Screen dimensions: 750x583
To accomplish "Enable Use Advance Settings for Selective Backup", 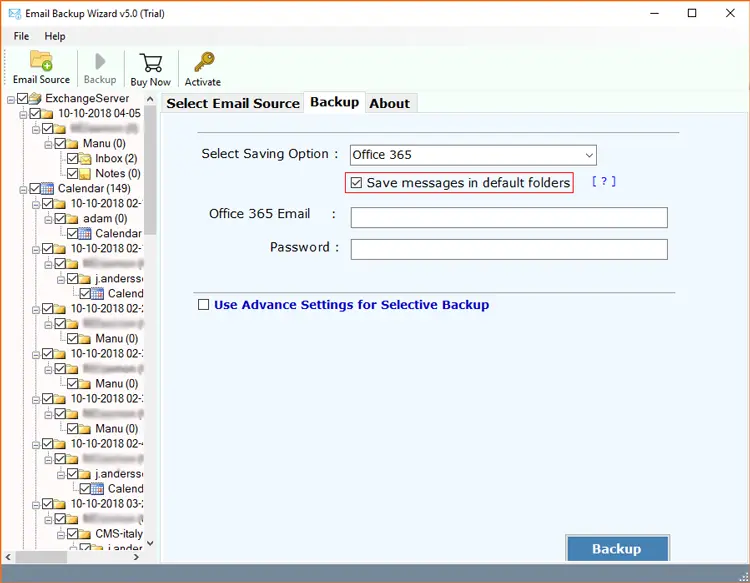I will click(204, 305).
